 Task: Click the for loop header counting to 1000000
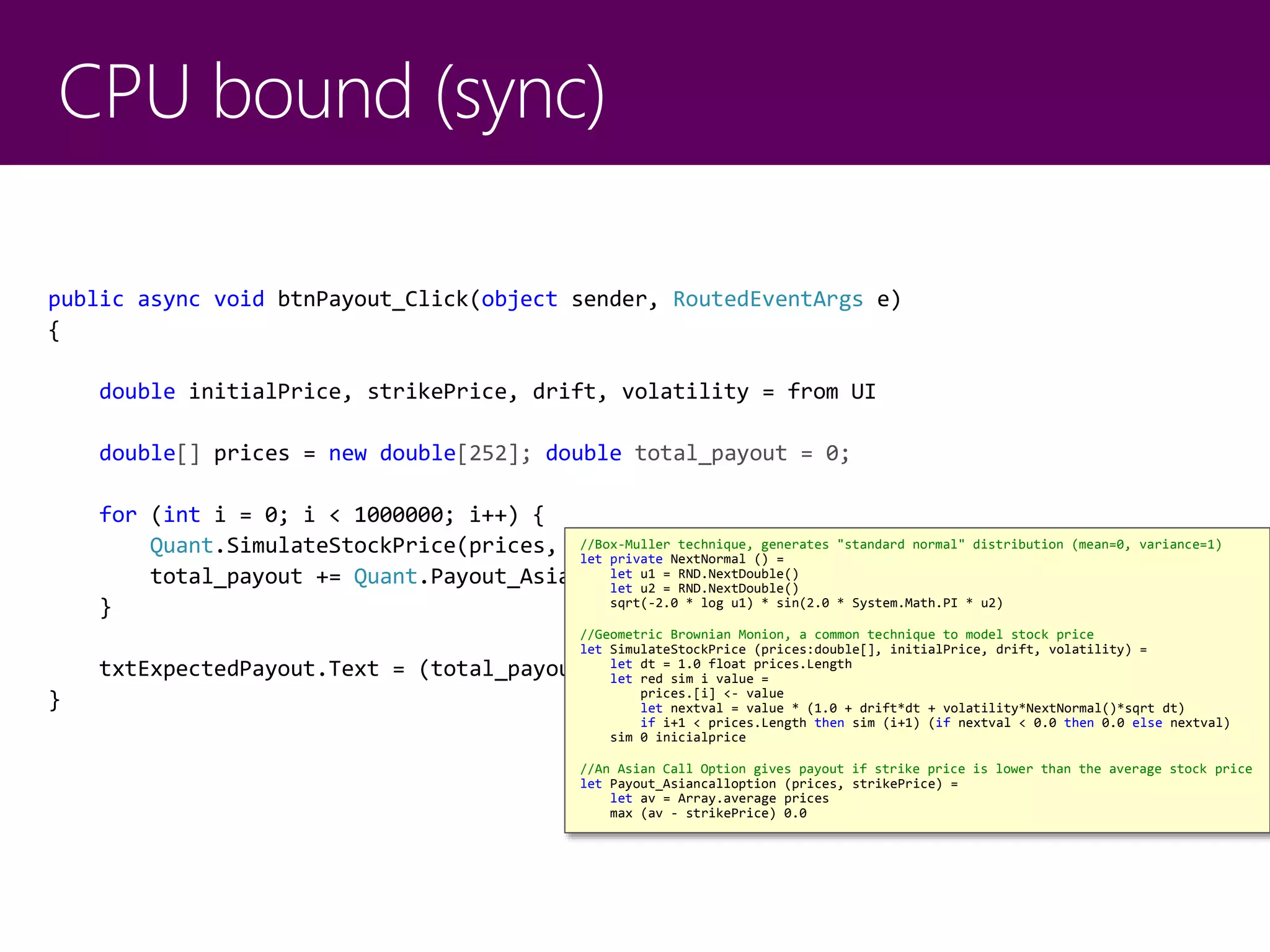(322, 514)
